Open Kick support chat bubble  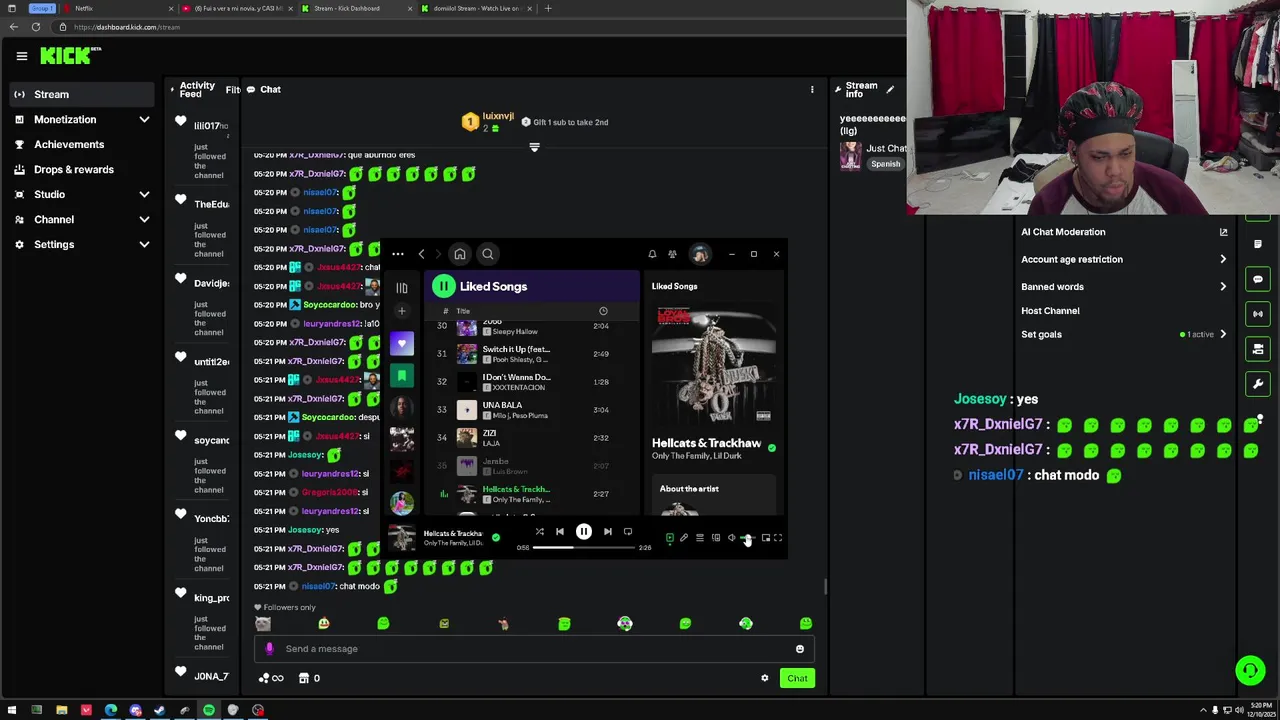(1250, 670)
